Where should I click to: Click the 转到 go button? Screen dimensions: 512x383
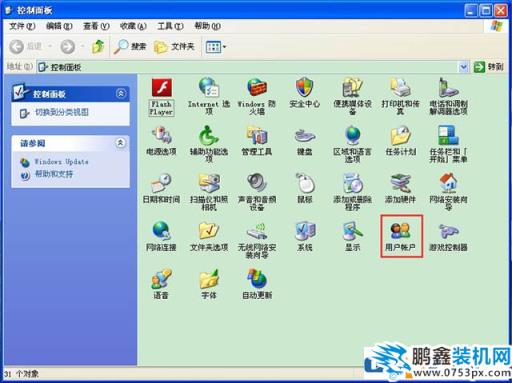tap(489, 67)
